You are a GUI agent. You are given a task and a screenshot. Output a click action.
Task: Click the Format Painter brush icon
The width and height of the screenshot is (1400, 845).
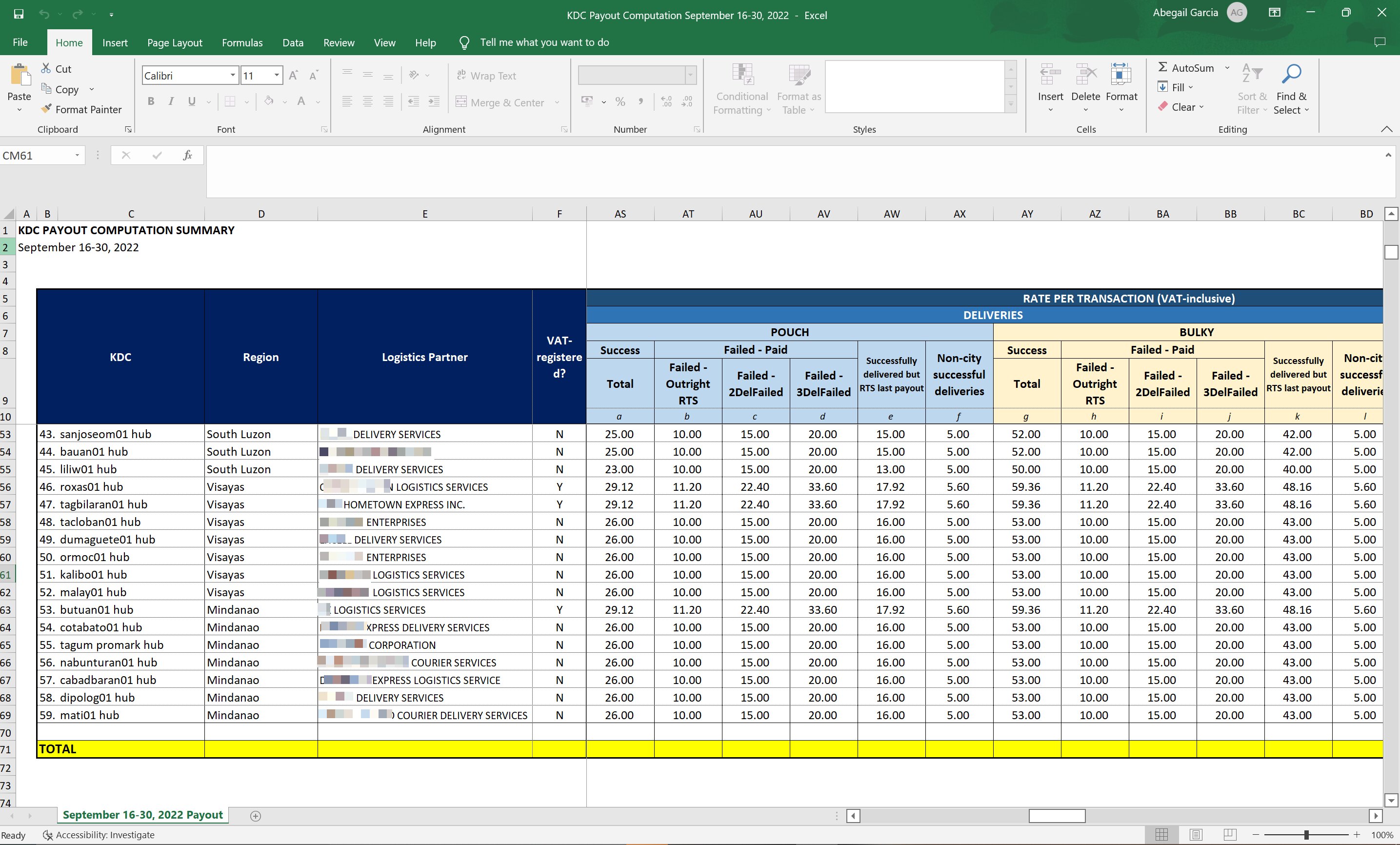[x=47, y=109]
